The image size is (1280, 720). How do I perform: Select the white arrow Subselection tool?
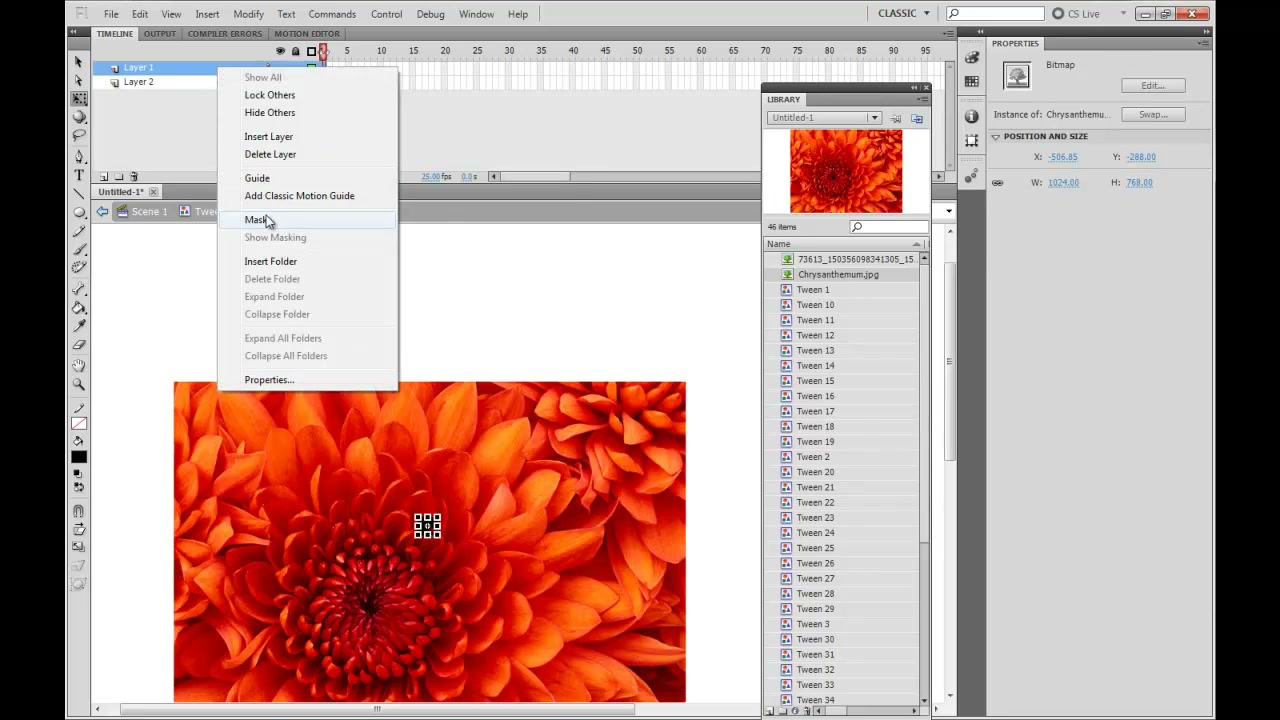coord(79,80)
